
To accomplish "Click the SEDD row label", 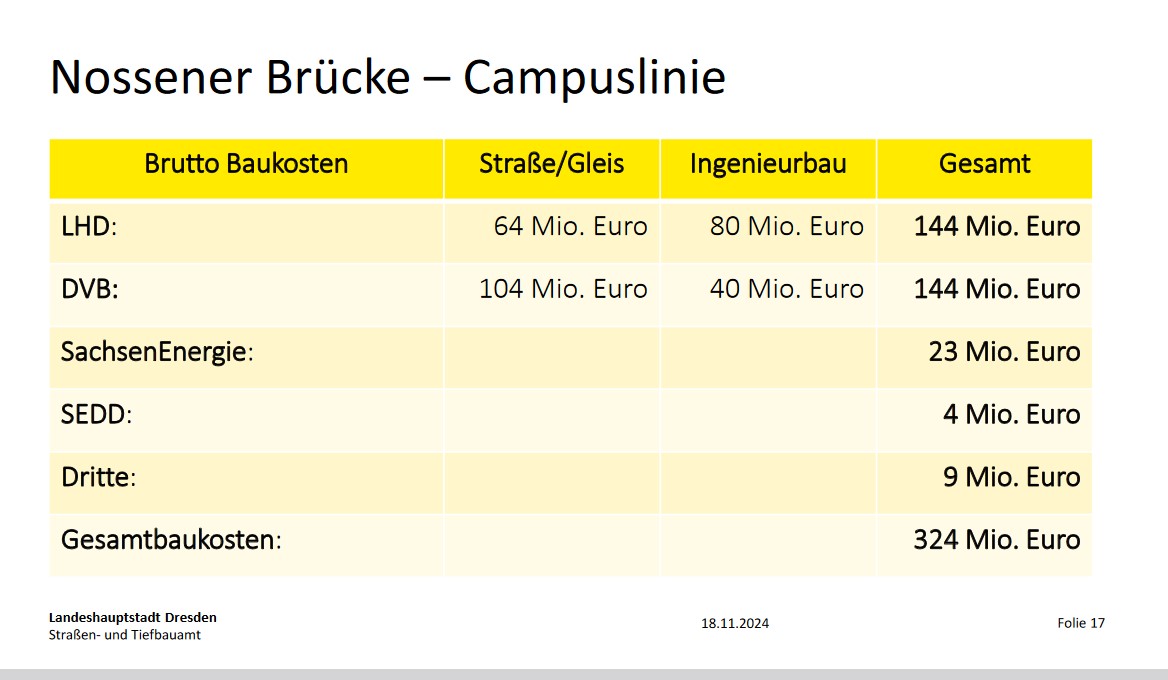I will pyautogui.click(x=96, y=414).
